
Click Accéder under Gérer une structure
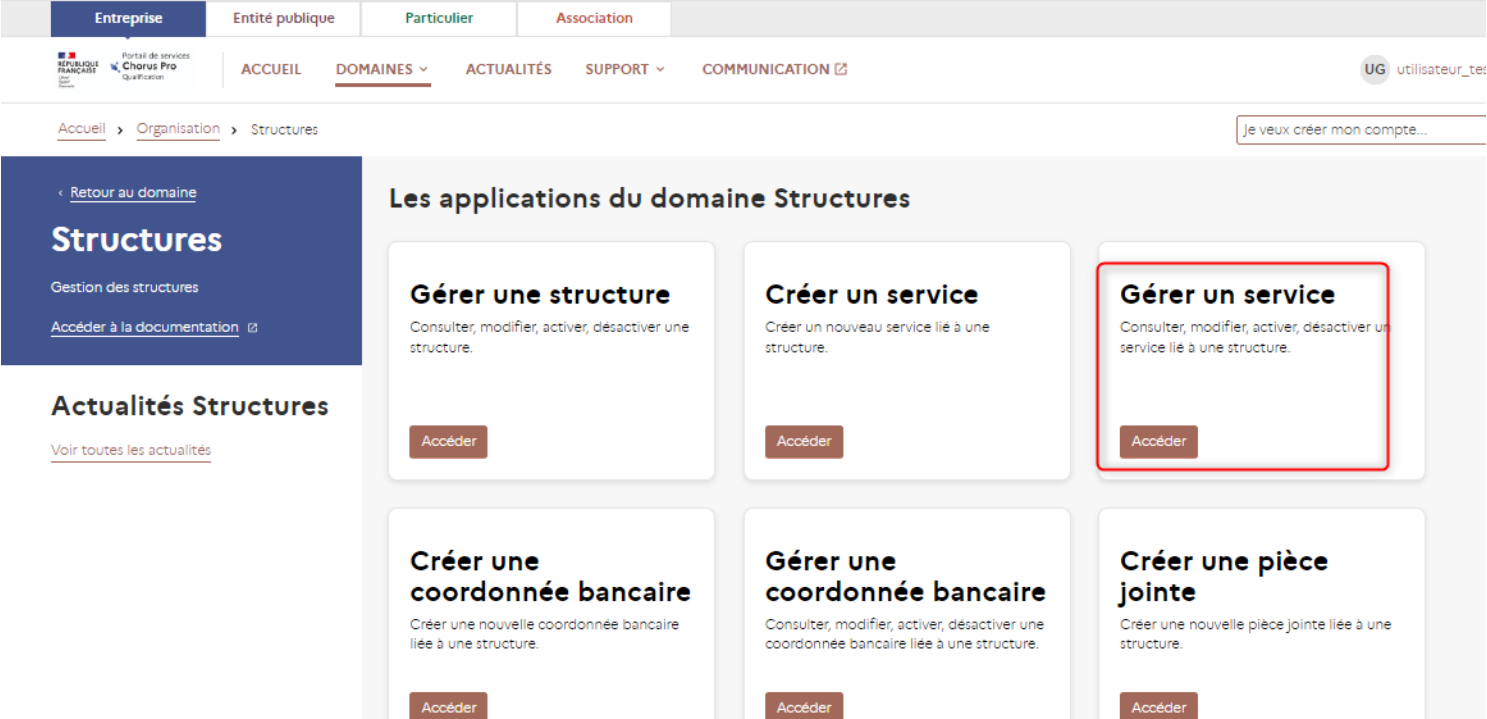pyautogui.click(x=448, y=441)
